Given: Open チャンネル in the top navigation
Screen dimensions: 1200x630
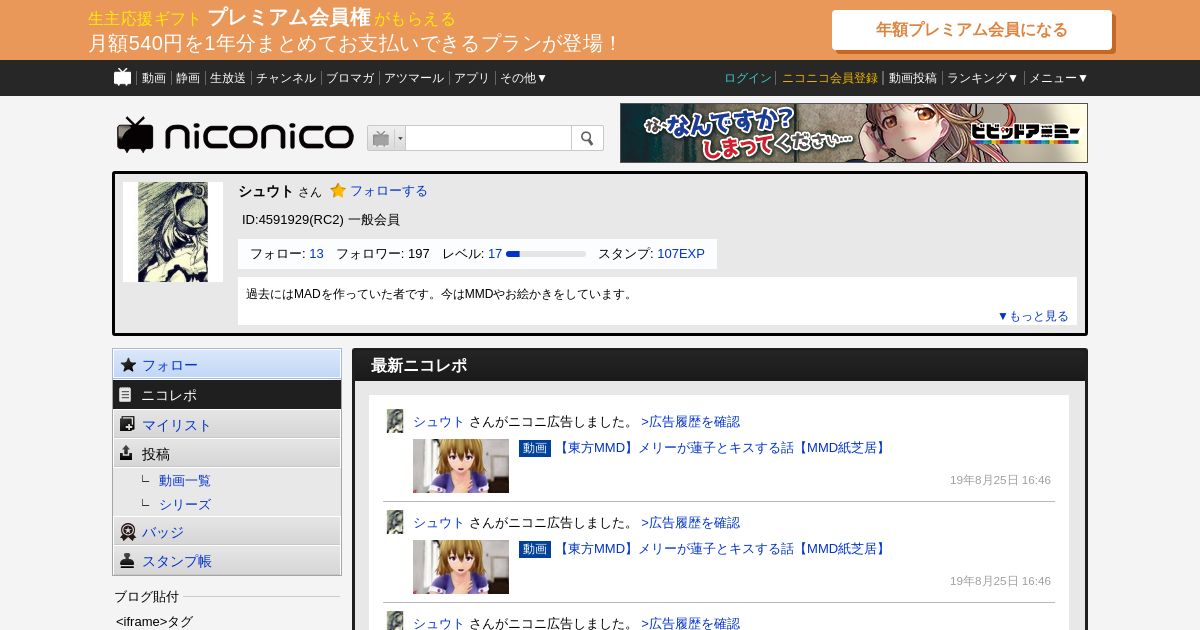Looking at the screenshot, I should tap(286, 78).
